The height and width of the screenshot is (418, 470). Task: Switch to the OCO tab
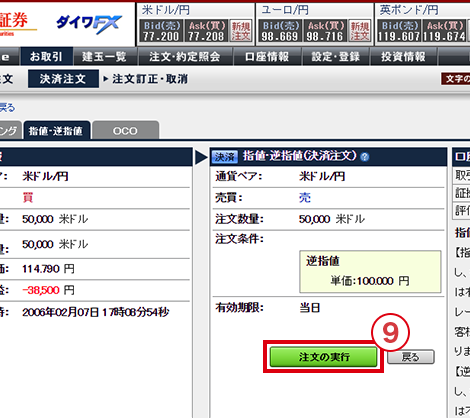[125, 130]
